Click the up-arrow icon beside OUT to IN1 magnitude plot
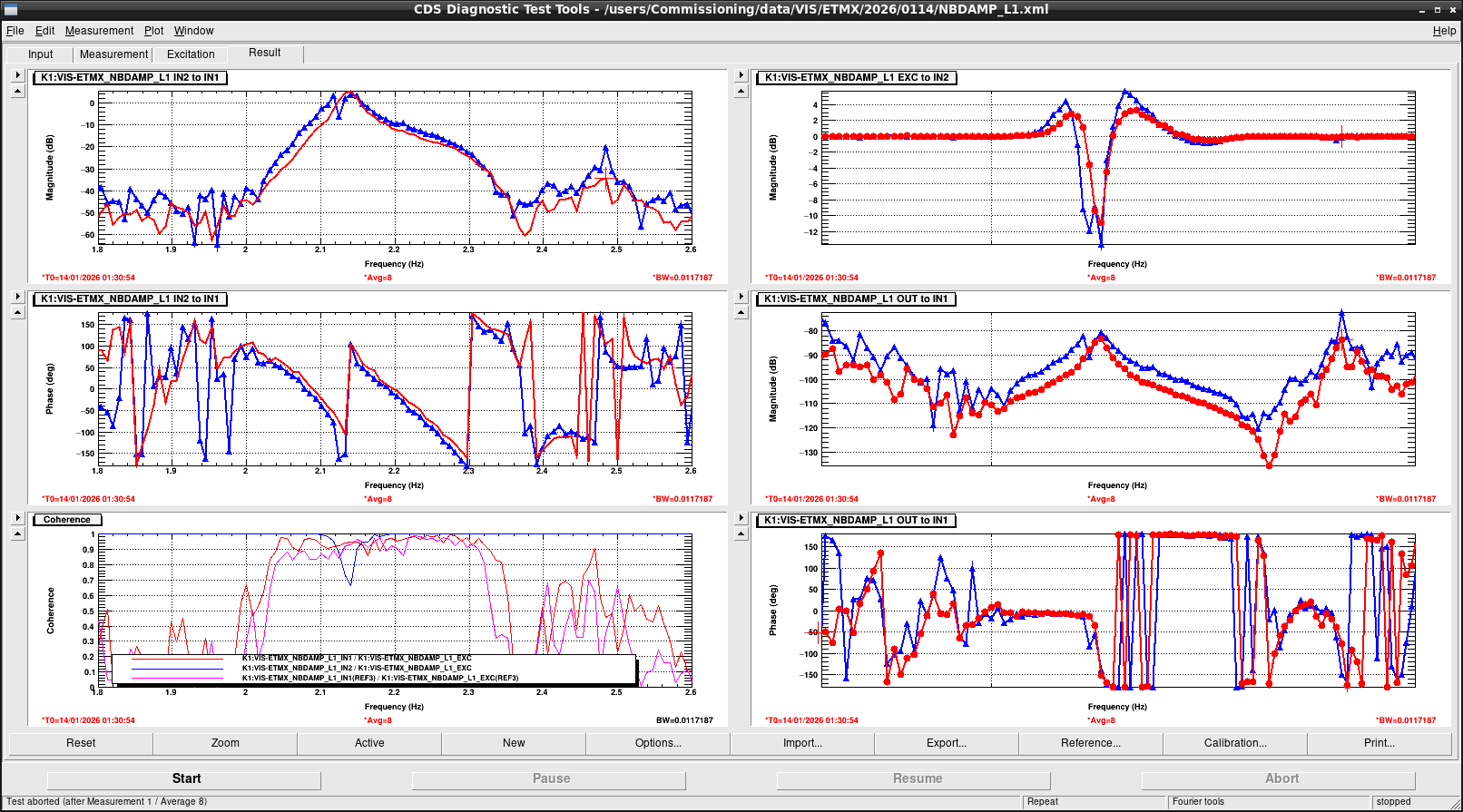Screen dimensions: 1463x812 coord(741,312)
